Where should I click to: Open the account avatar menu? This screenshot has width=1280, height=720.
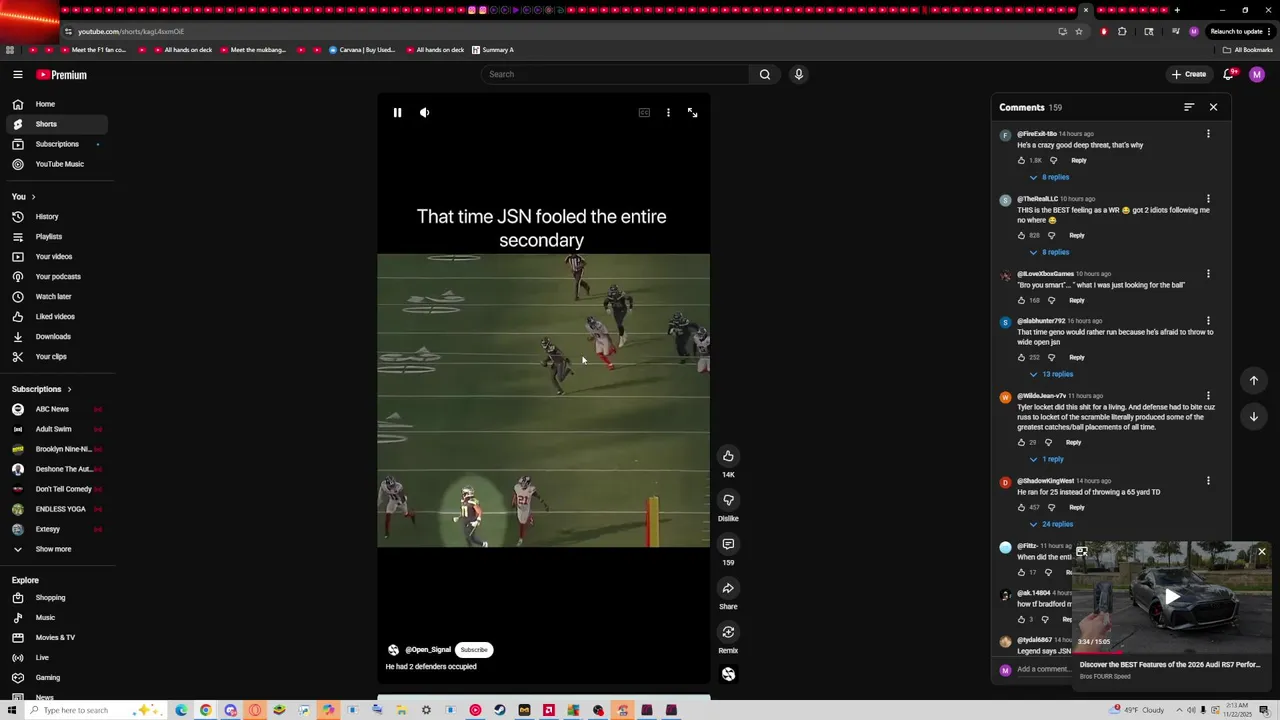pyautogui.click(x=1257, y=74)
